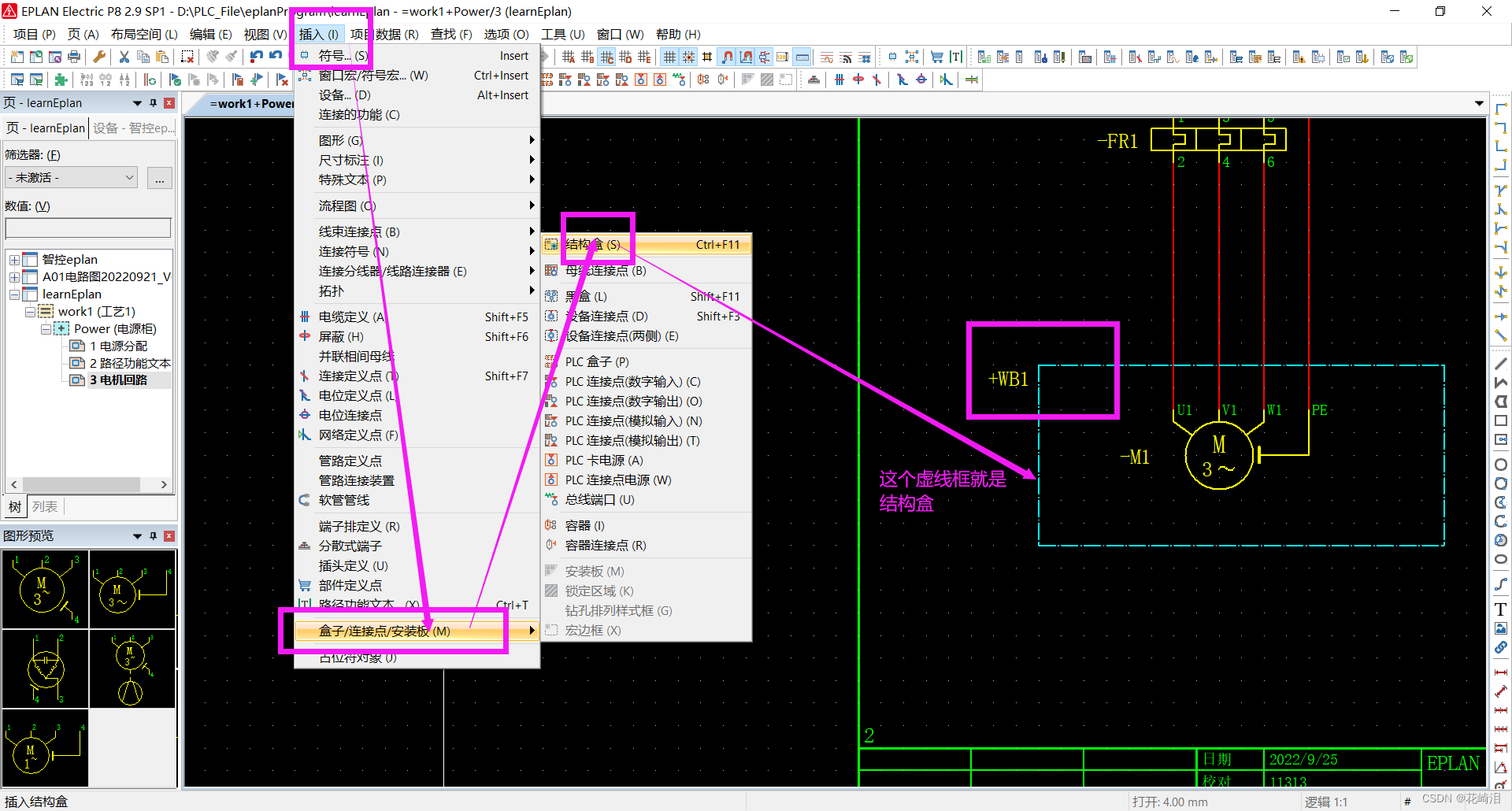Toggle object snap magnet button
Image resolution: width=1512 pixels, height=811 pixels.
pos(726,57)
